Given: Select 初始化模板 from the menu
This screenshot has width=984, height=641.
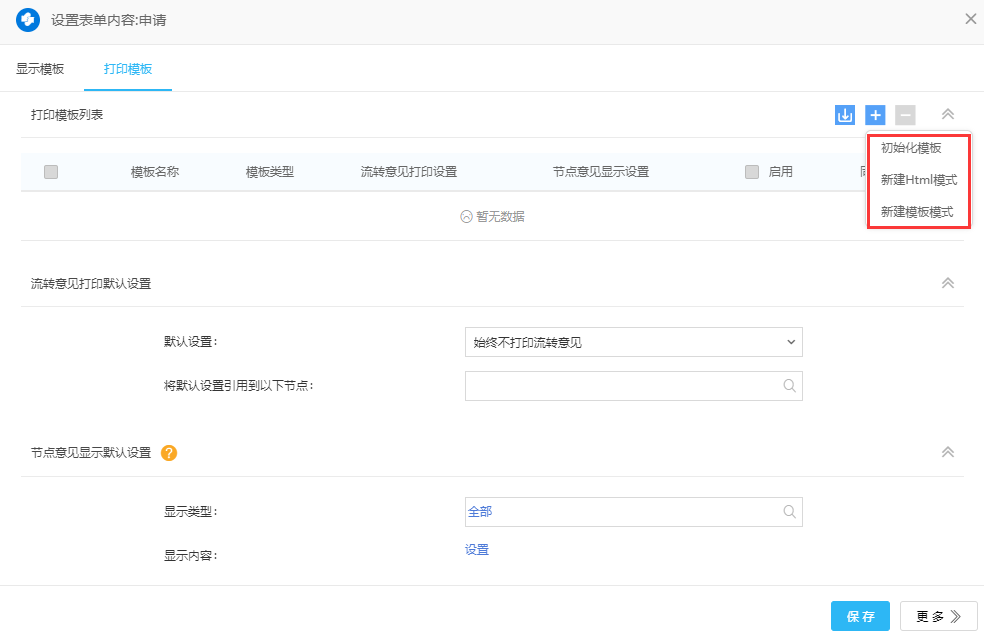Looking at the screenshot, I should coord(911,148).
